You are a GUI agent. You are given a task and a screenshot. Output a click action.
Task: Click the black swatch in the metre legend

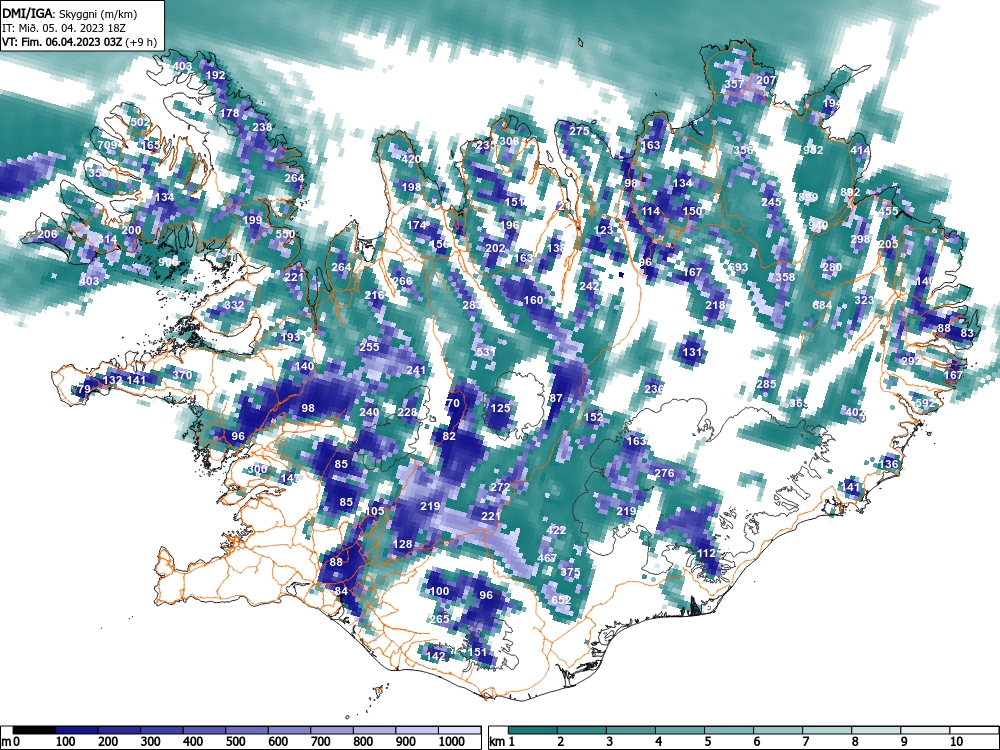point(34,730)
